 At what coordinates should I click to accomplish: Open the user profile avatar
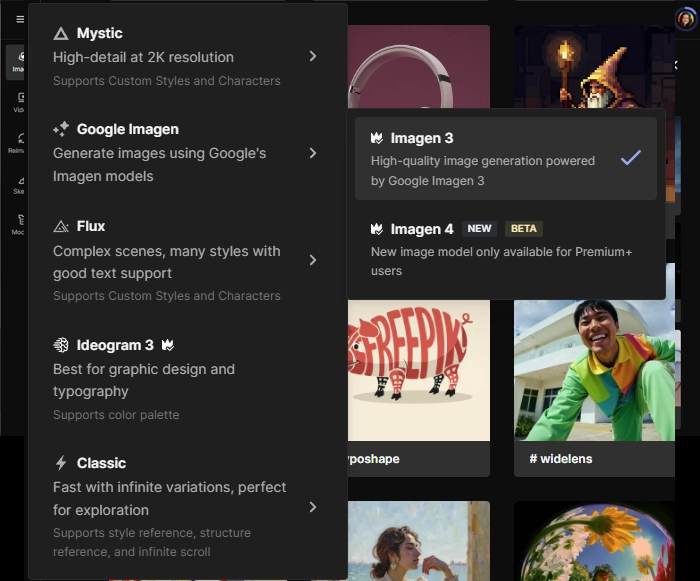[685, 19]
